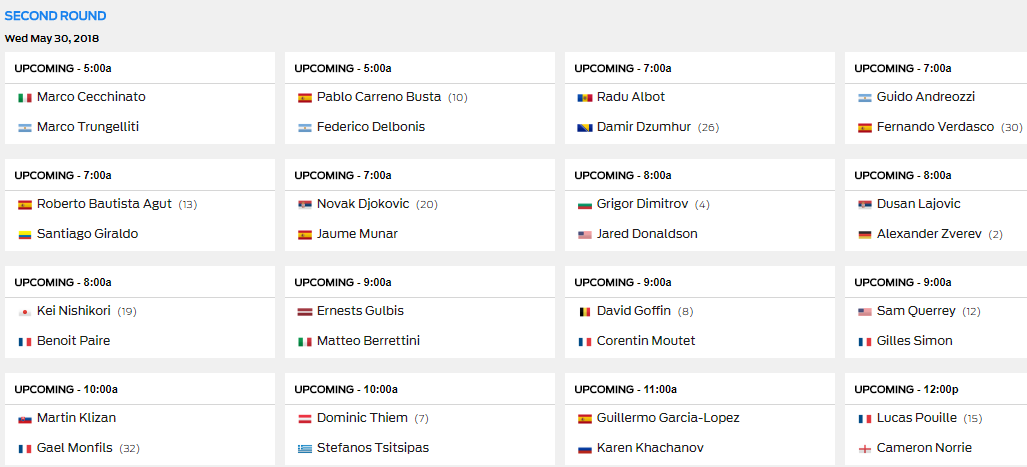
Task: Click the Second Round heading
Action: click(56, 16)
